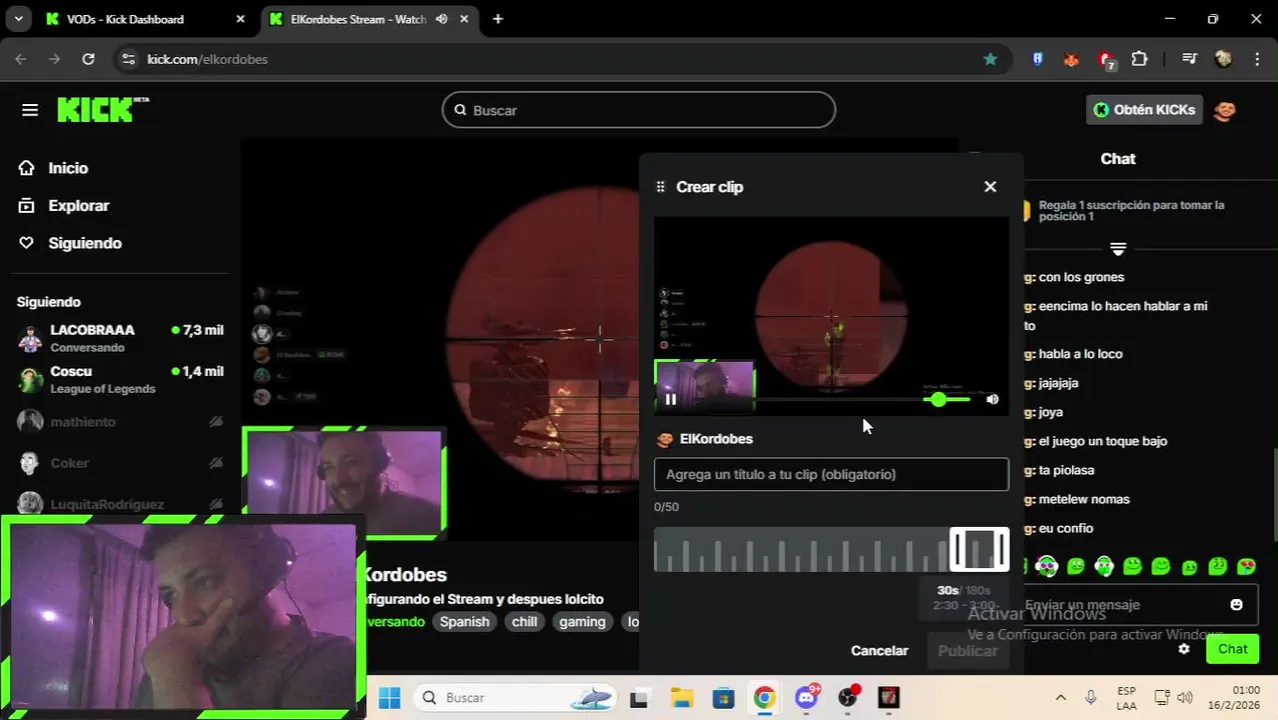Select the headphones emote with purple glasses
This screenshot has height=720, width=1278.
pyautogui.click(x=1047, y=567)
